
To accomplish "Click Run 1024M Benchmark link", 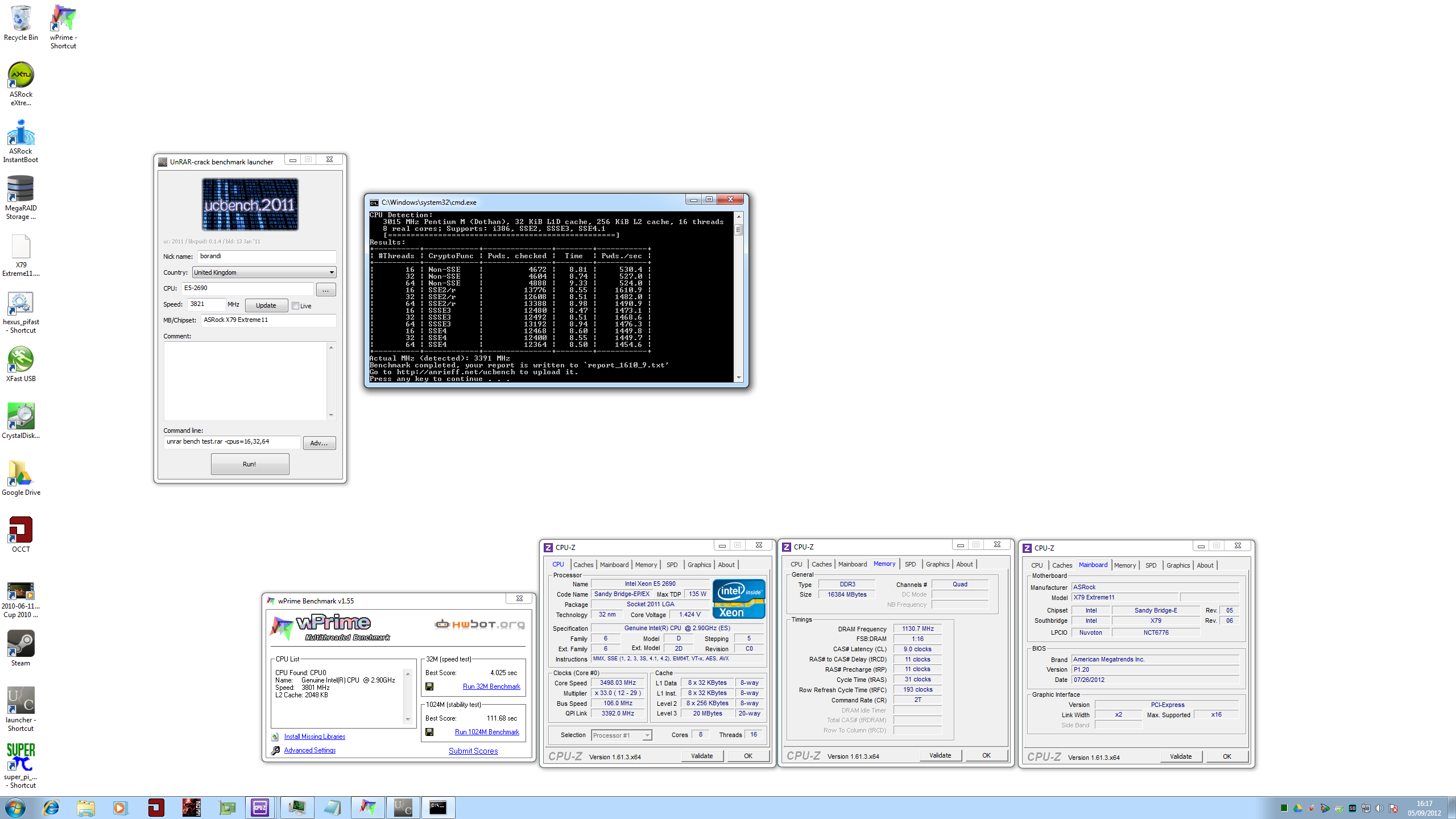I will (x=487, y=732).
